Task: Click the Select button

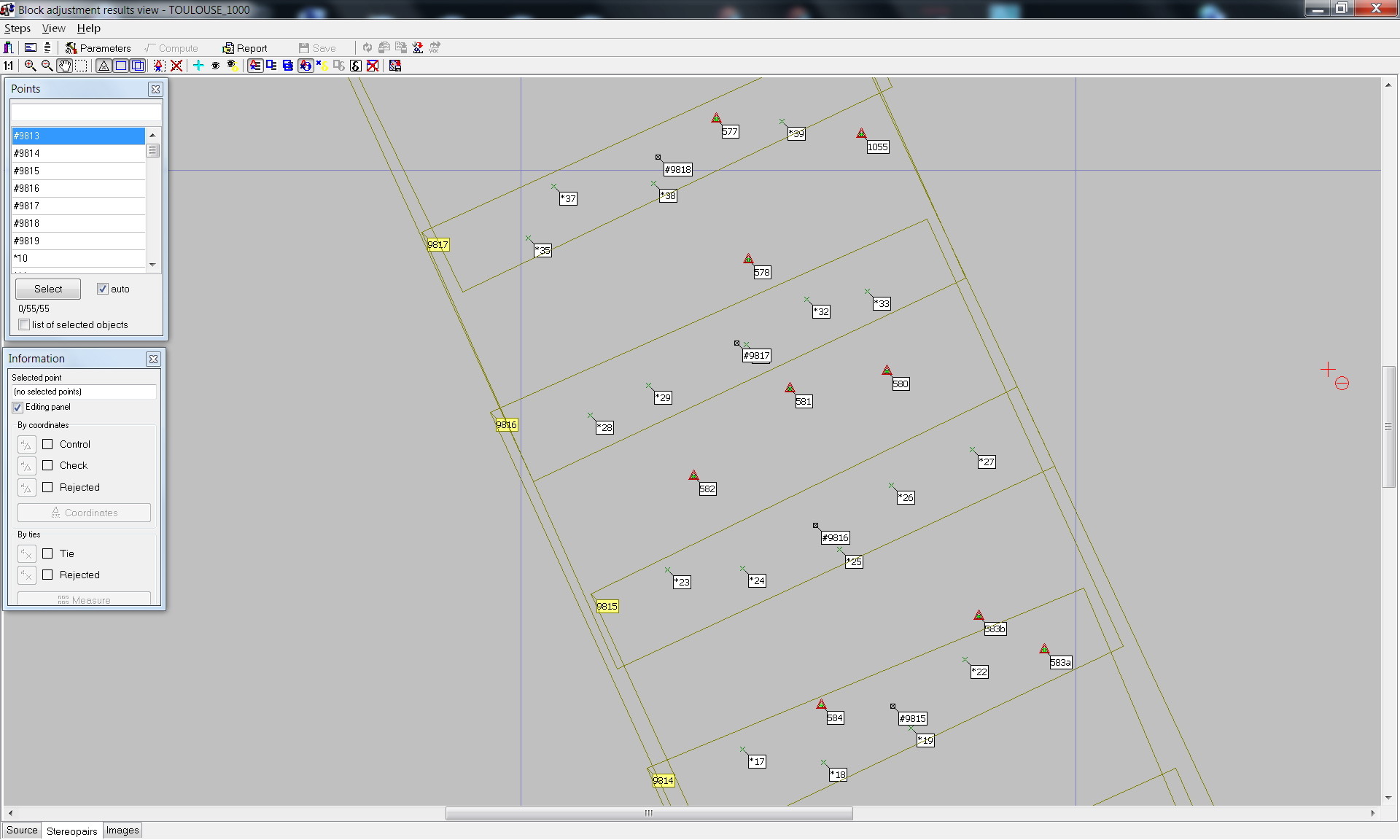Action: (x=48, y=289)
